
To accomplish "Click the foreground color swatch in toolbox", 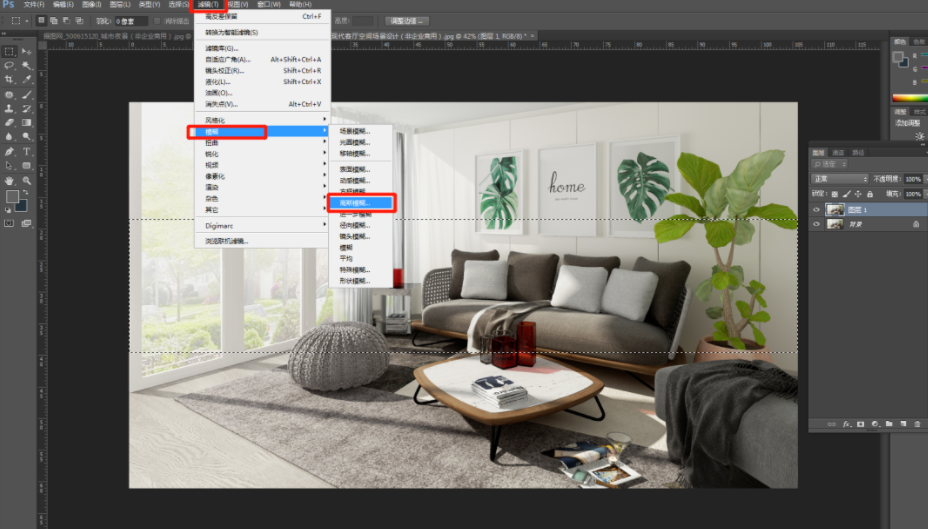I will [x=12, y=196].
